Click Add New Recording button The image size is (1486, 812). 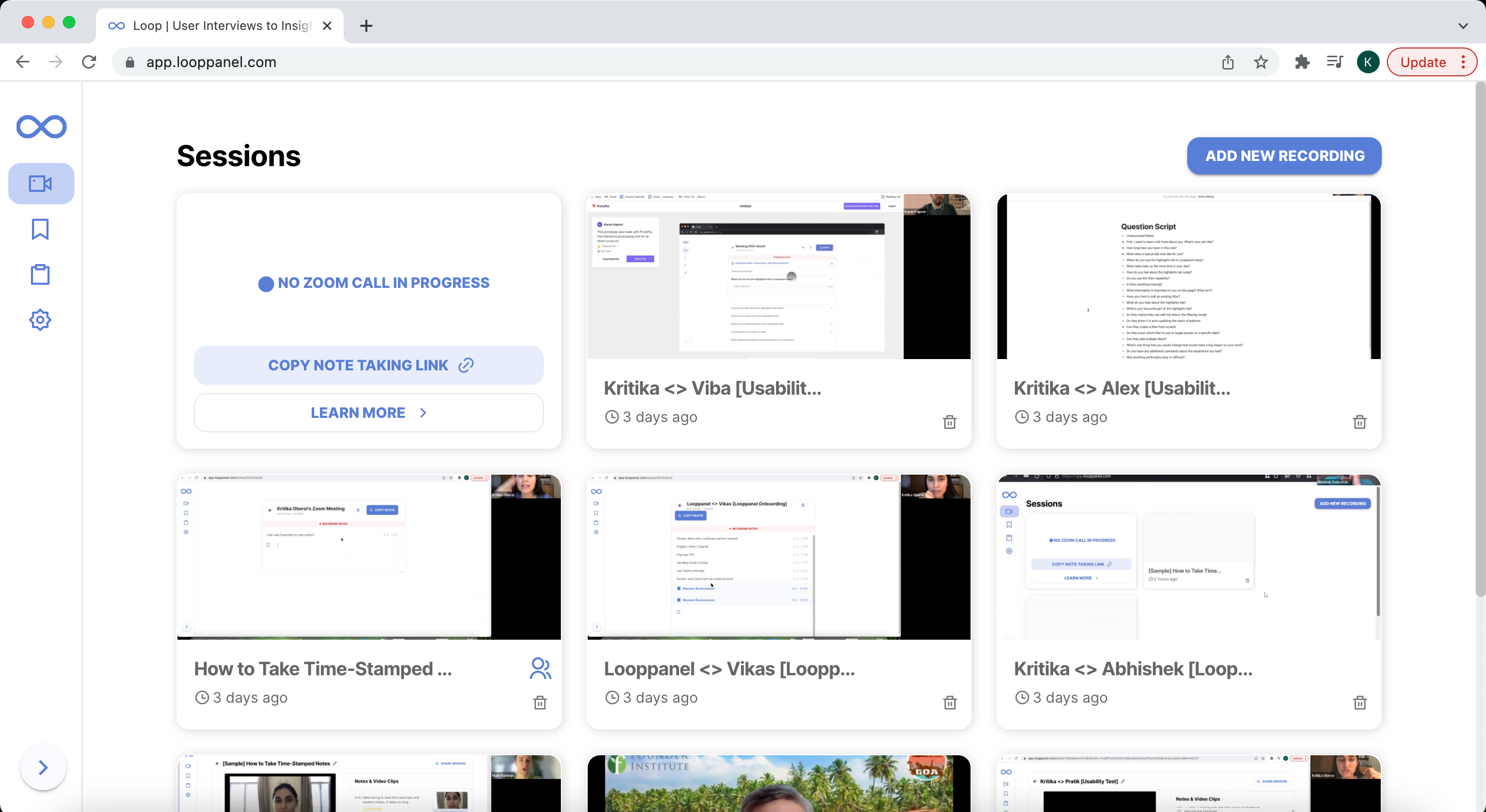(x=1284, y=156)
